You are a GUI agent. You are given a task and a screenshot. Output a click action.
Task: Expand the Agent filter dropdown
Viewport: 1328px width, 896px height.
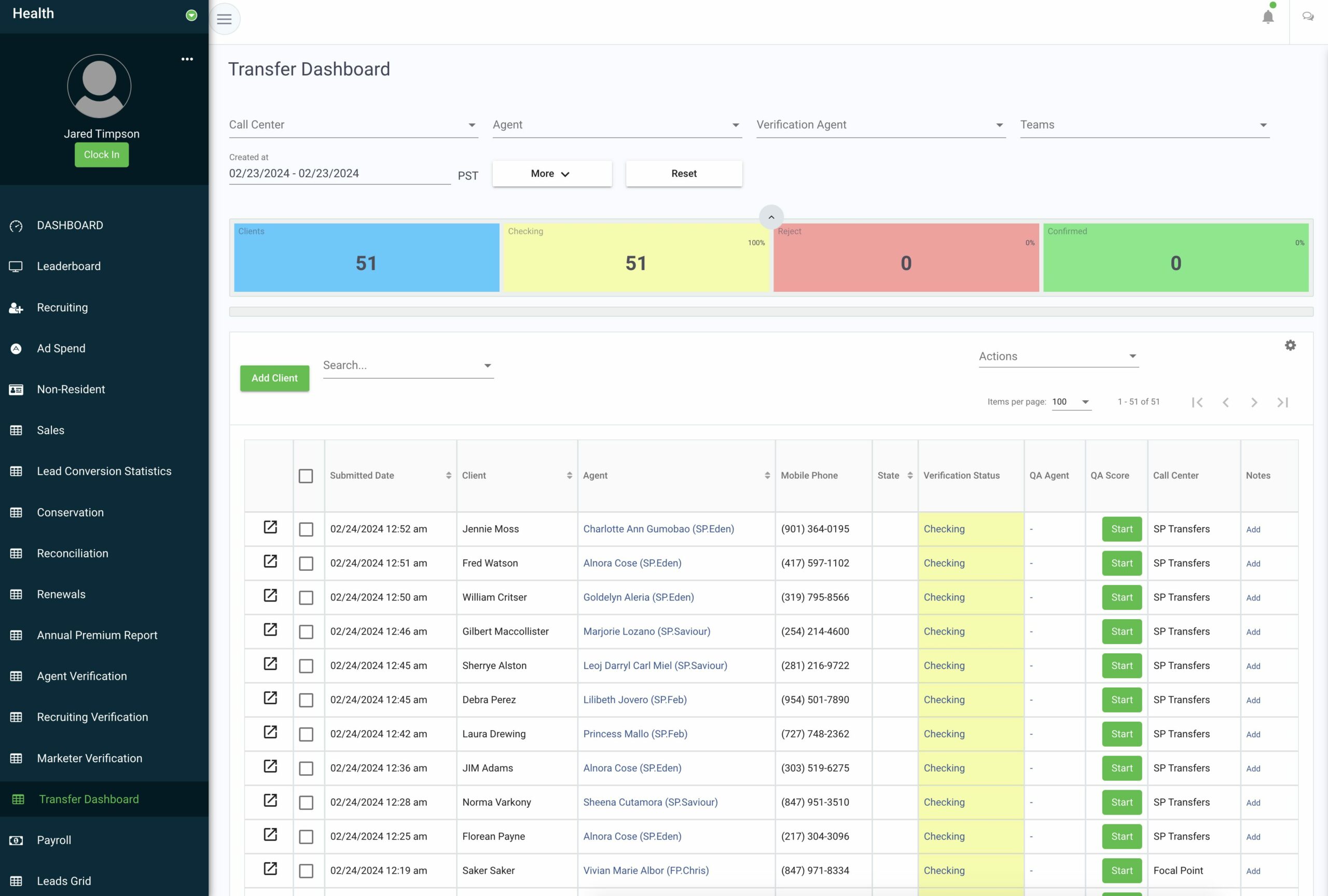pyautogui.click(x=617, y=125)
